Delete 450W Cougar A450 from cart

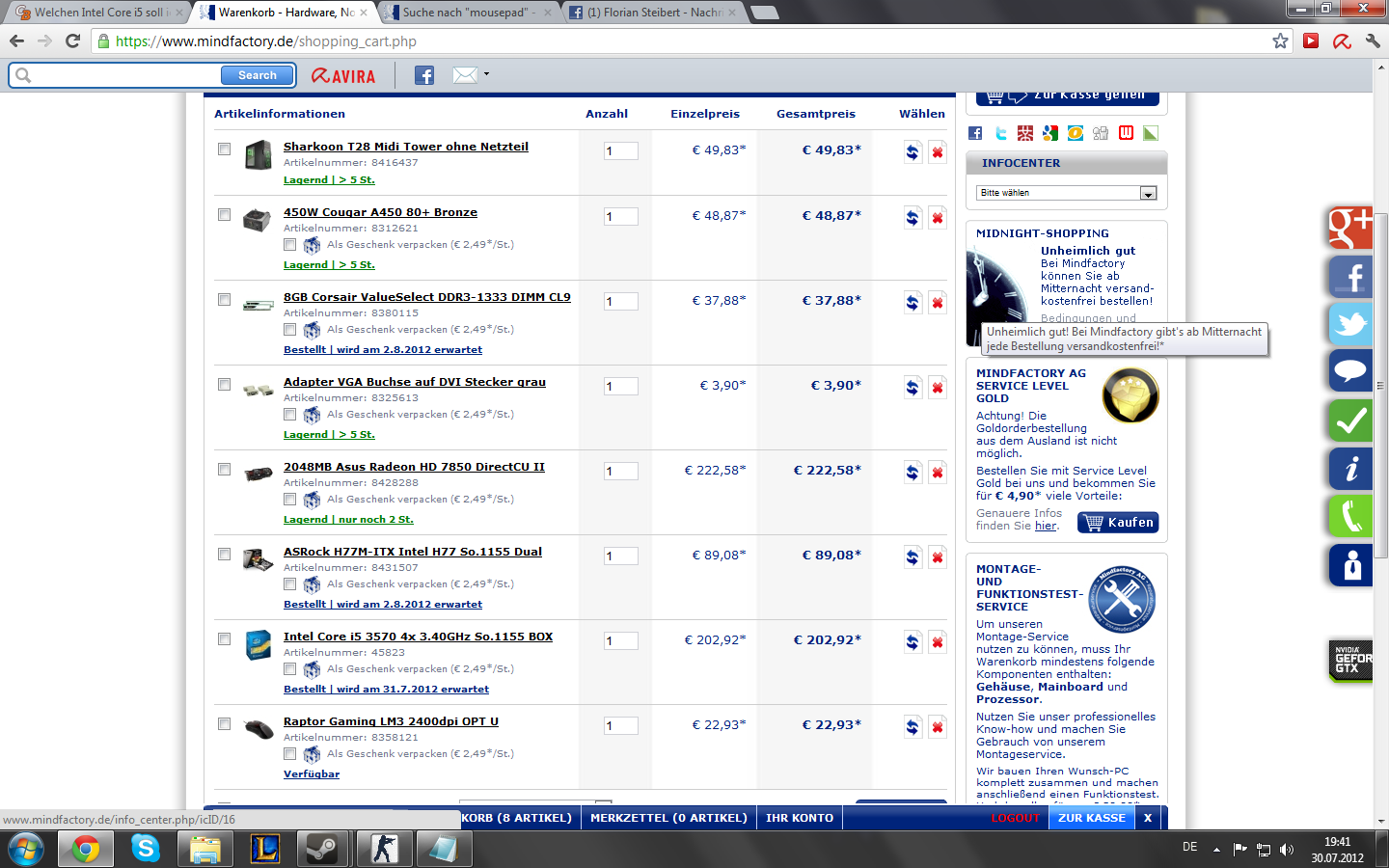[937, 217]
